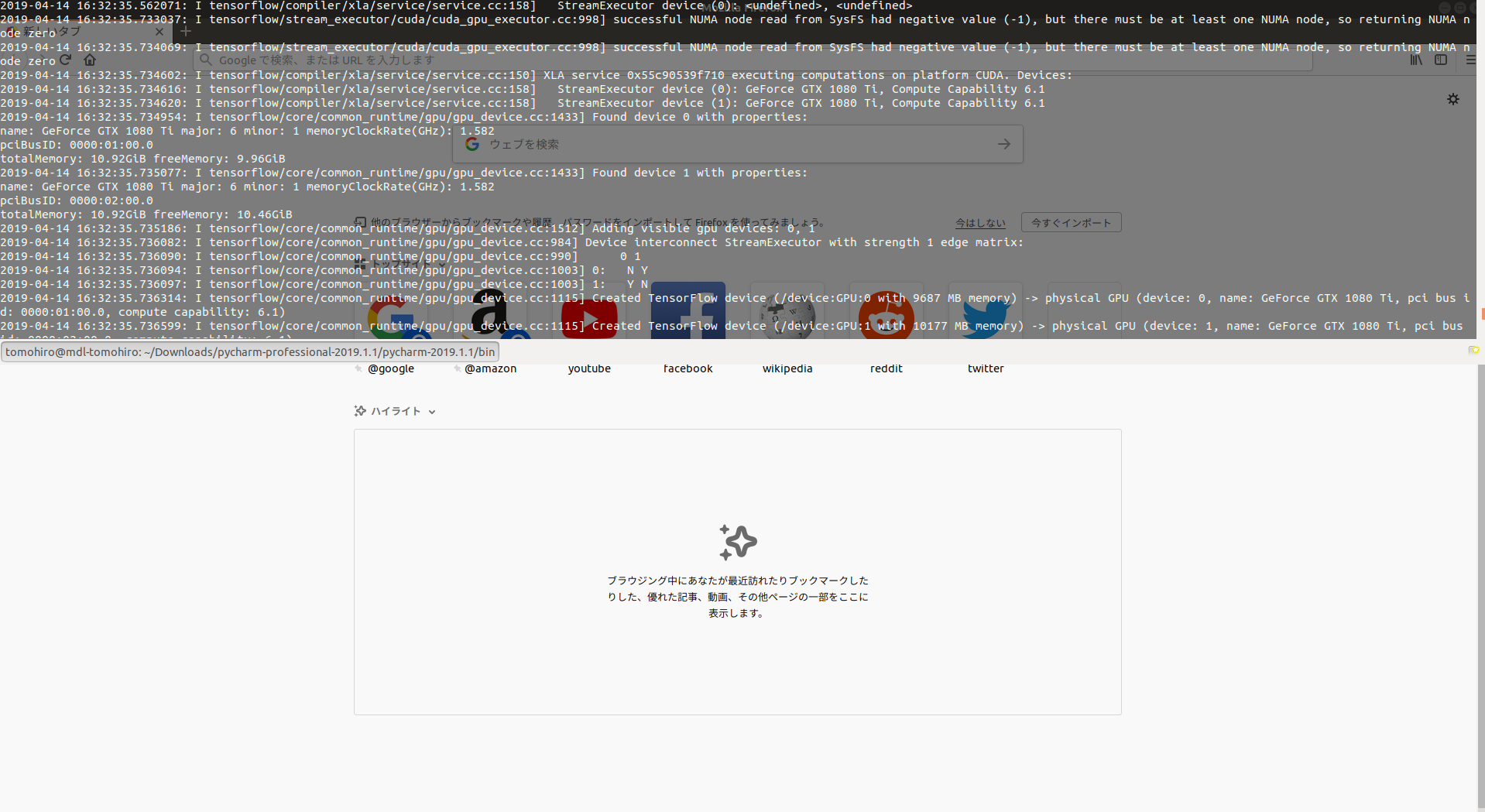1485x812 pixels.
Task: Focus the Firefox URL address bar
Action: point(751,60)
